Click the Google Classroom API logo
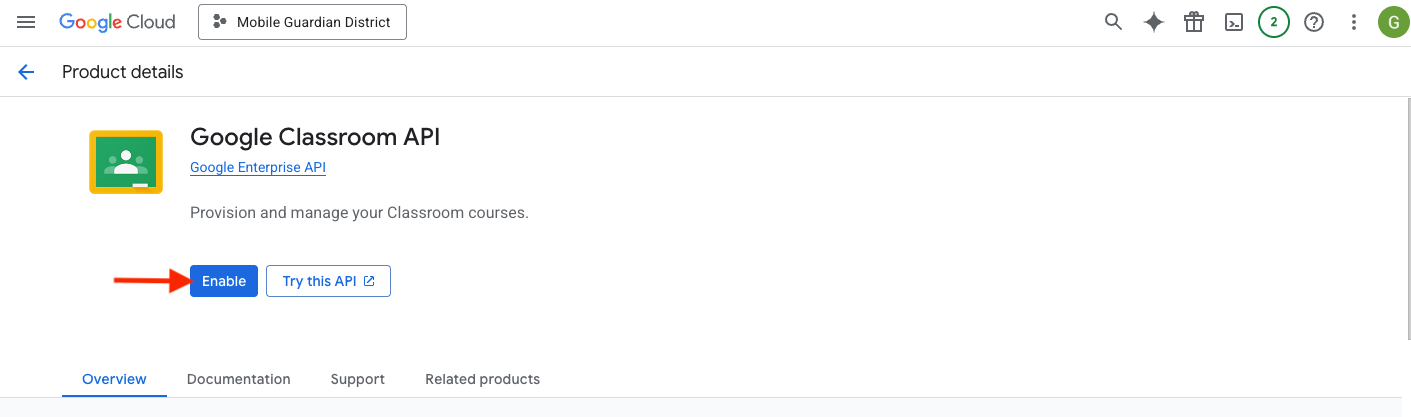The width and height of the screenshot is (1411, 417). click(126, 161)
